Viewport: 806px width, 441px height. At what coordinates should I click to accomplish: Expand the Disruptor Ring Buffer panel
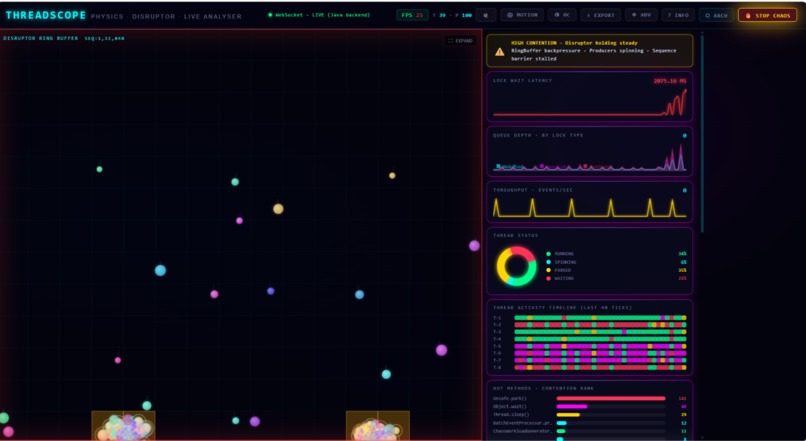tap(460, 41)
